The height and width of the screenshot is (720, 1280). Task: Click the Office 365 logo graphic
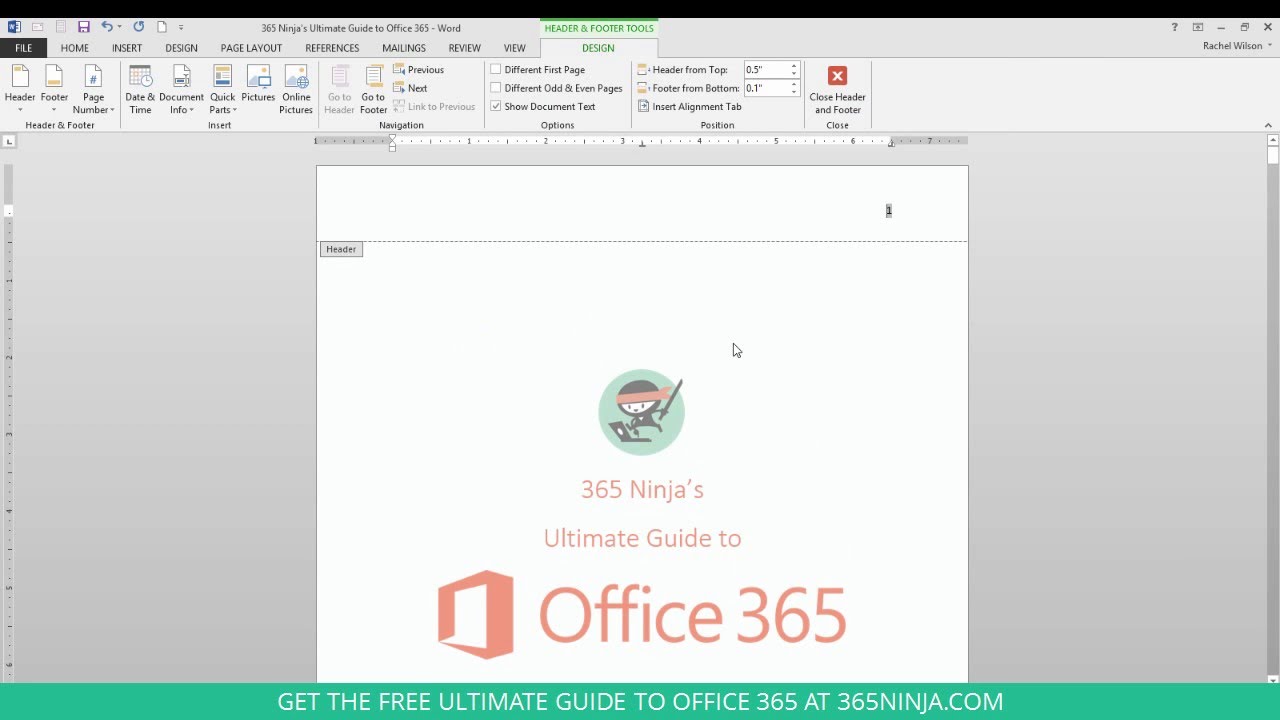pyautogui.click(x=642, y=615)
